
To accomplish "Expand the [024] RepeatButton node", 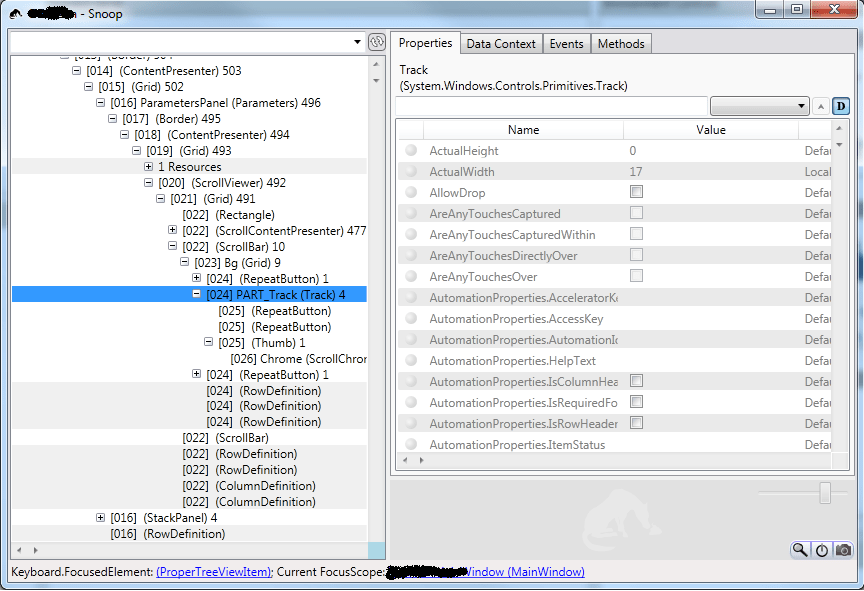I will 197,278.
